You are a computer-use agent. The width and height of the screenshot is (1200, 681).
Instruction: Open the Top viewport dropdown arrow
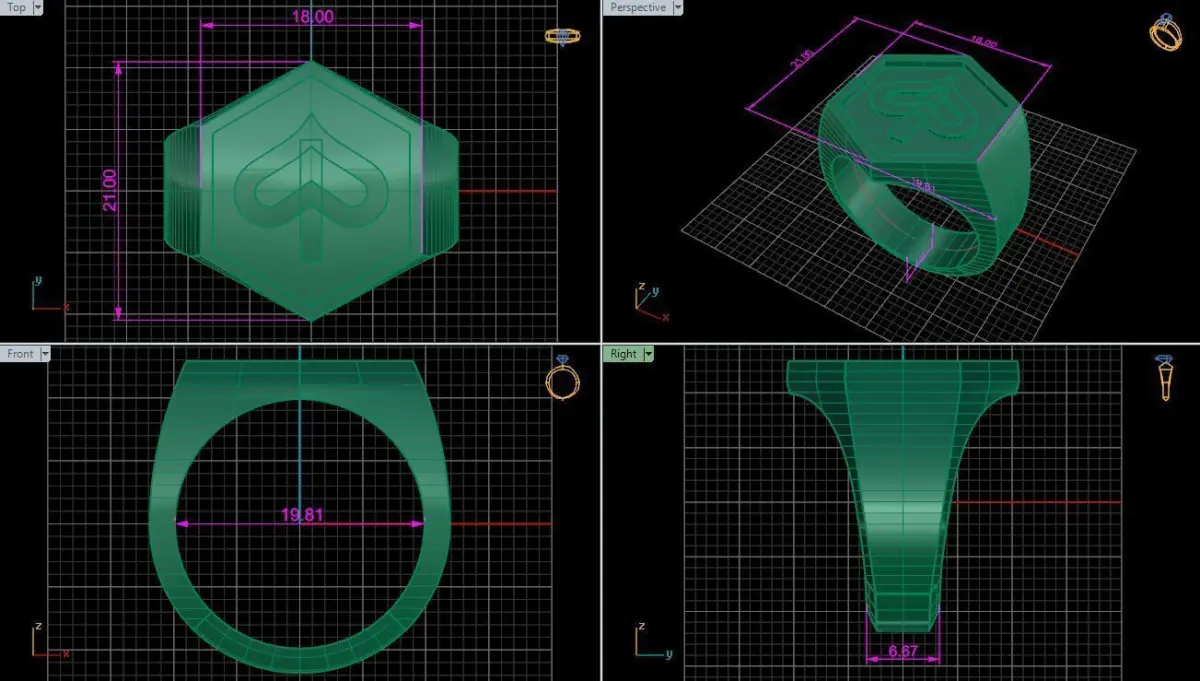click(x=38, y=7)
